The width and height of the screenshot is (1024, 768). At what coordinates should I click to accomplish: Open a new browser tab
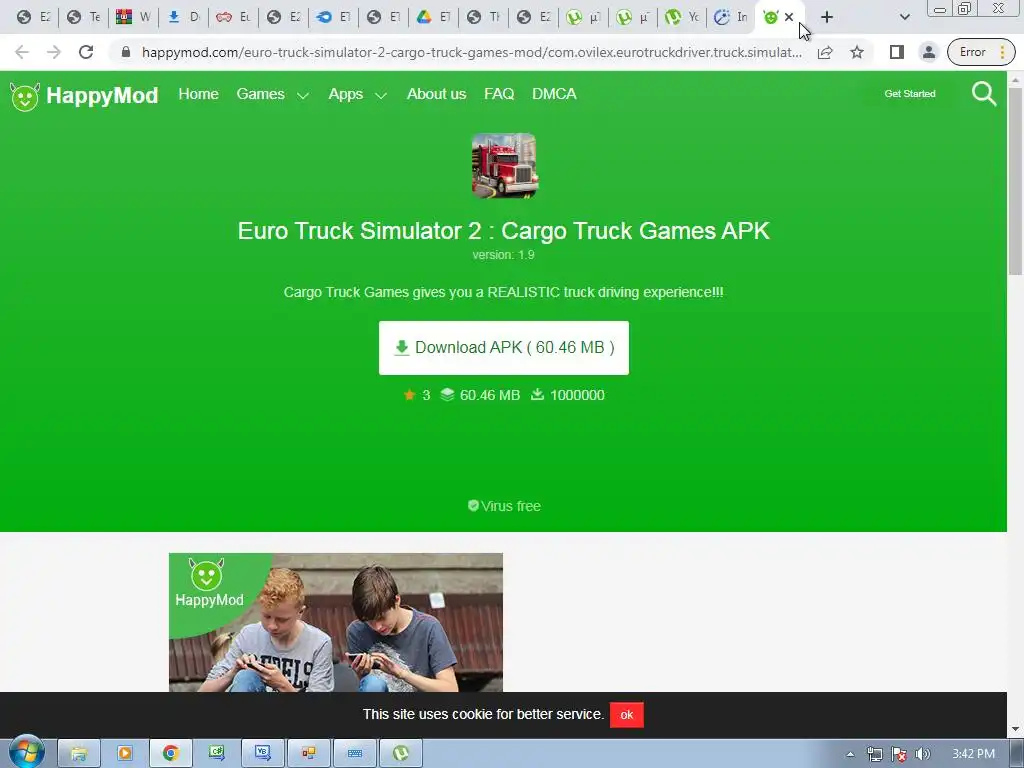click(x=827, y=17)
